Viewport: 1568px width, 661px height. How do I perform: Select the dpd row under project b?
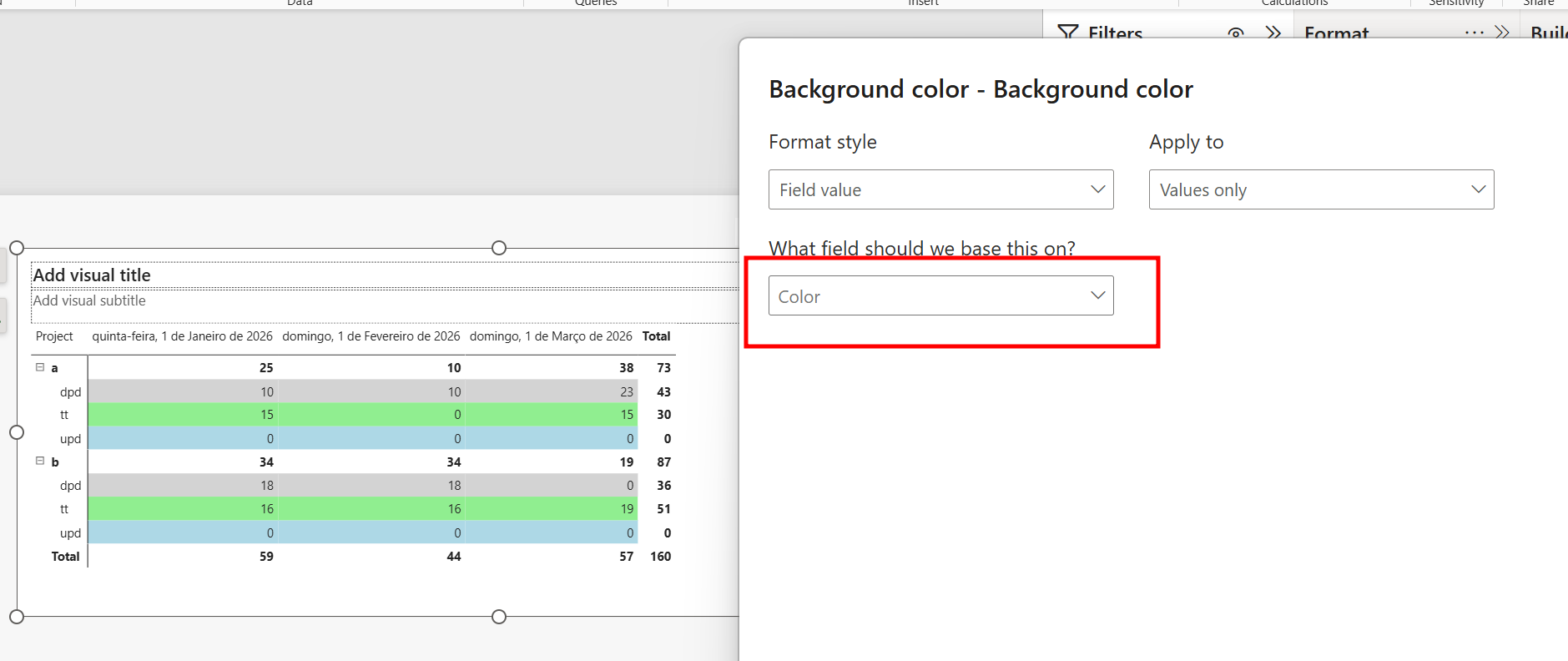(70, 485)
